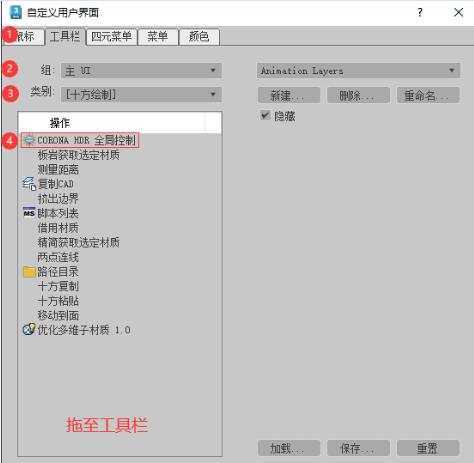Switch to the 四元菜单 tab
This screenshot has width=474, height=463.
tap(112, 36)
